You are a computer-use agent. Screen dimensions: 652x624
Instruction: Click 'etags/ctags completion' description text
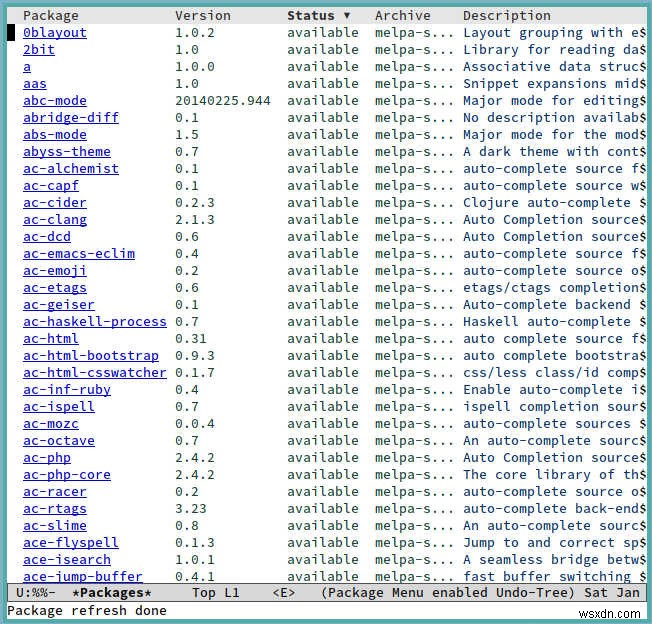552,288
